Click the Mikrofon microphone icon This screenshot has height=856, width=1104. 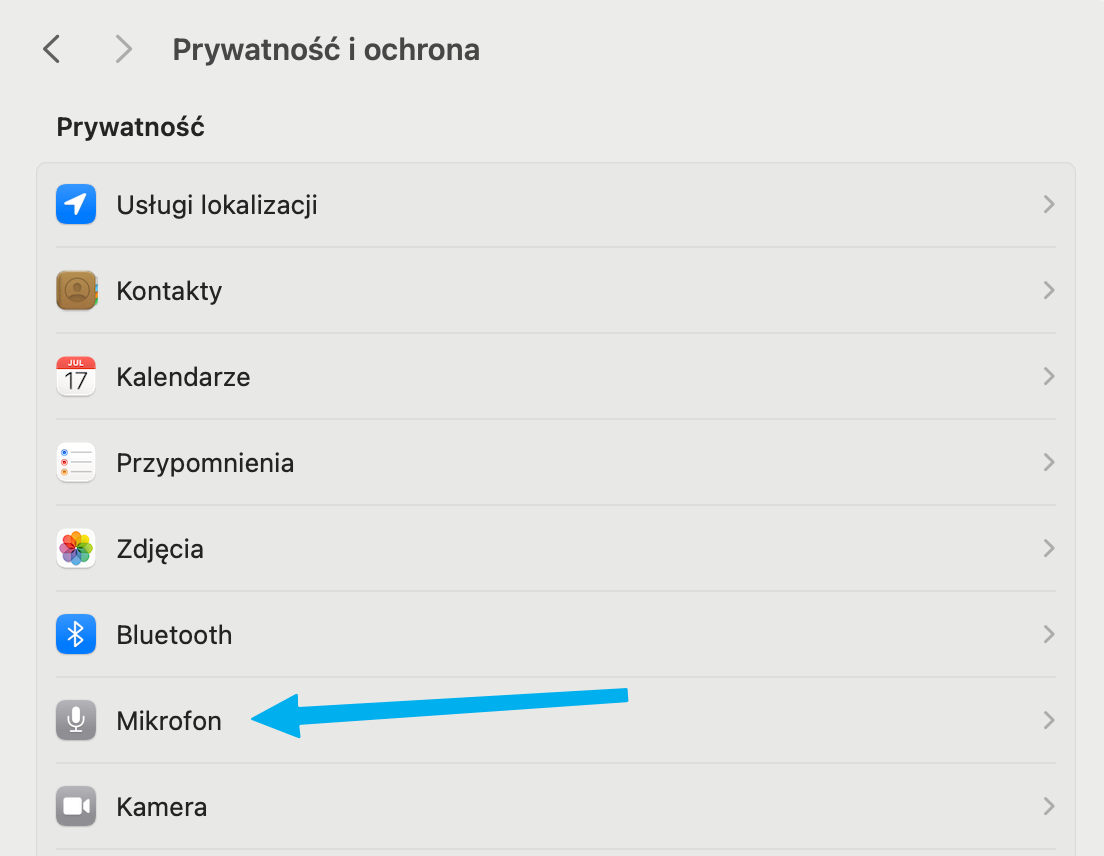click(x=76, y=720)
